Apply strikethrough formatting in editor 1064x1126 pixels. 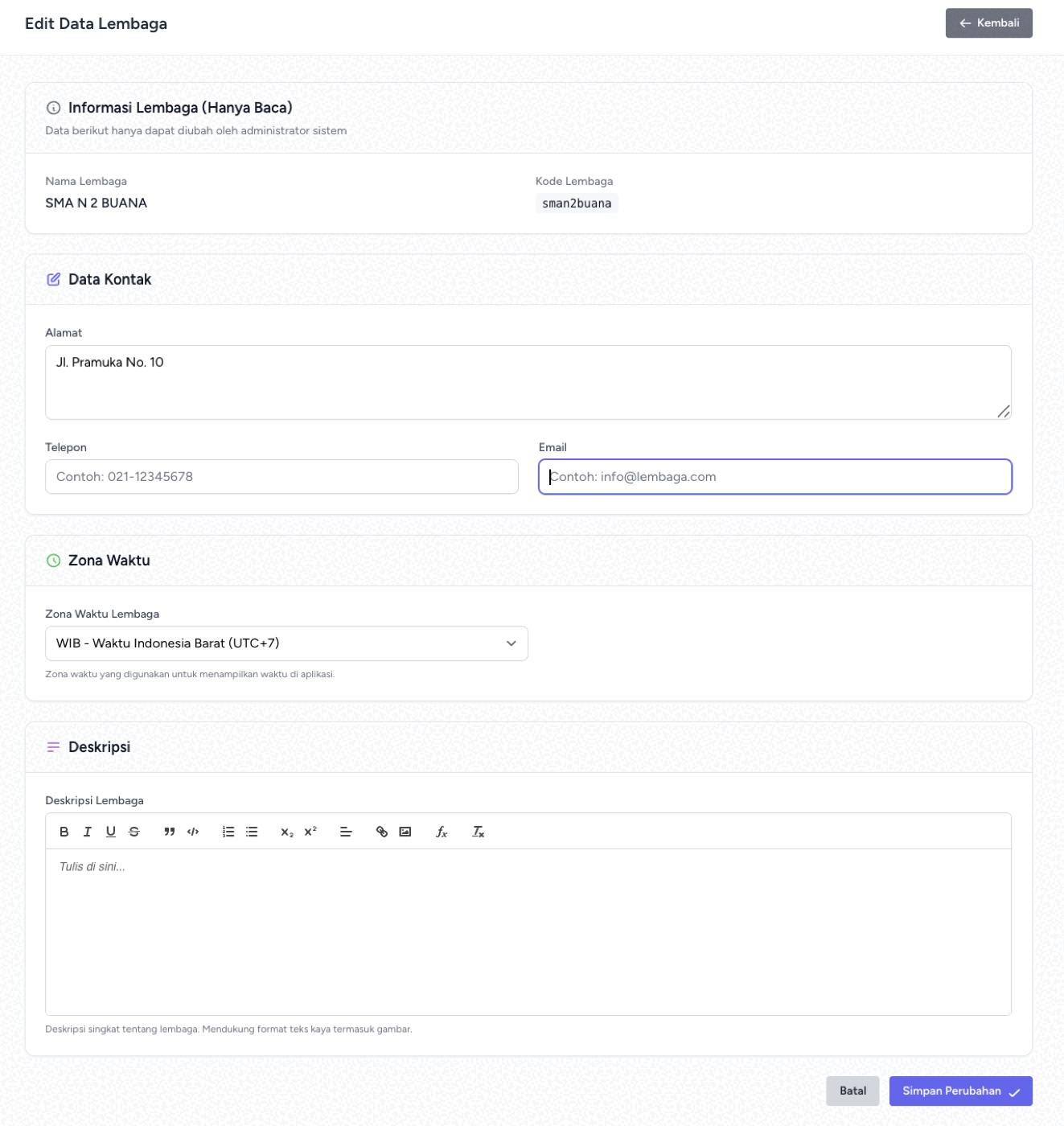point(134,832)
